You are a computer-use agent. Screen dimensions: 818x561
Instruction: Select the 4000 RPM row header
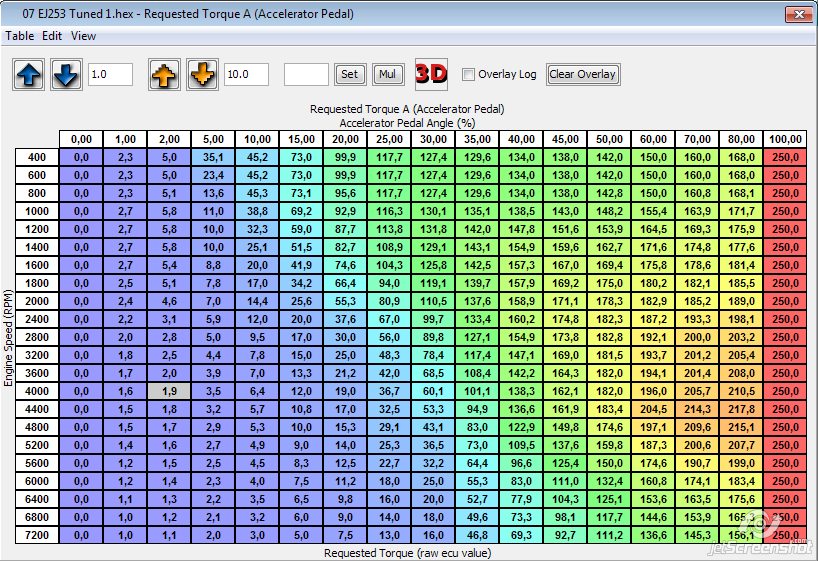coord(37,391)
